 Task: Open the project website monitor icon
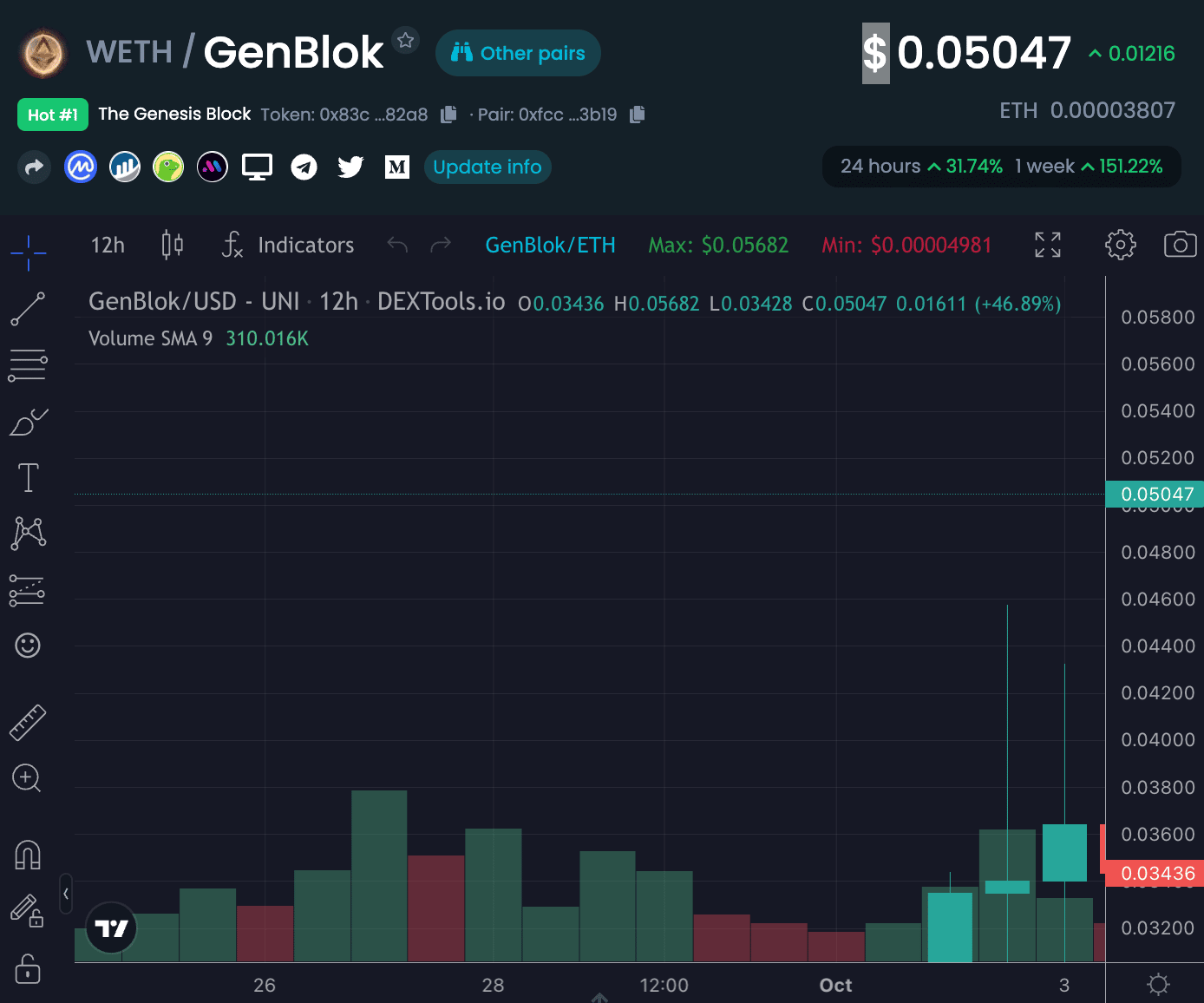(x=257, y=167)
